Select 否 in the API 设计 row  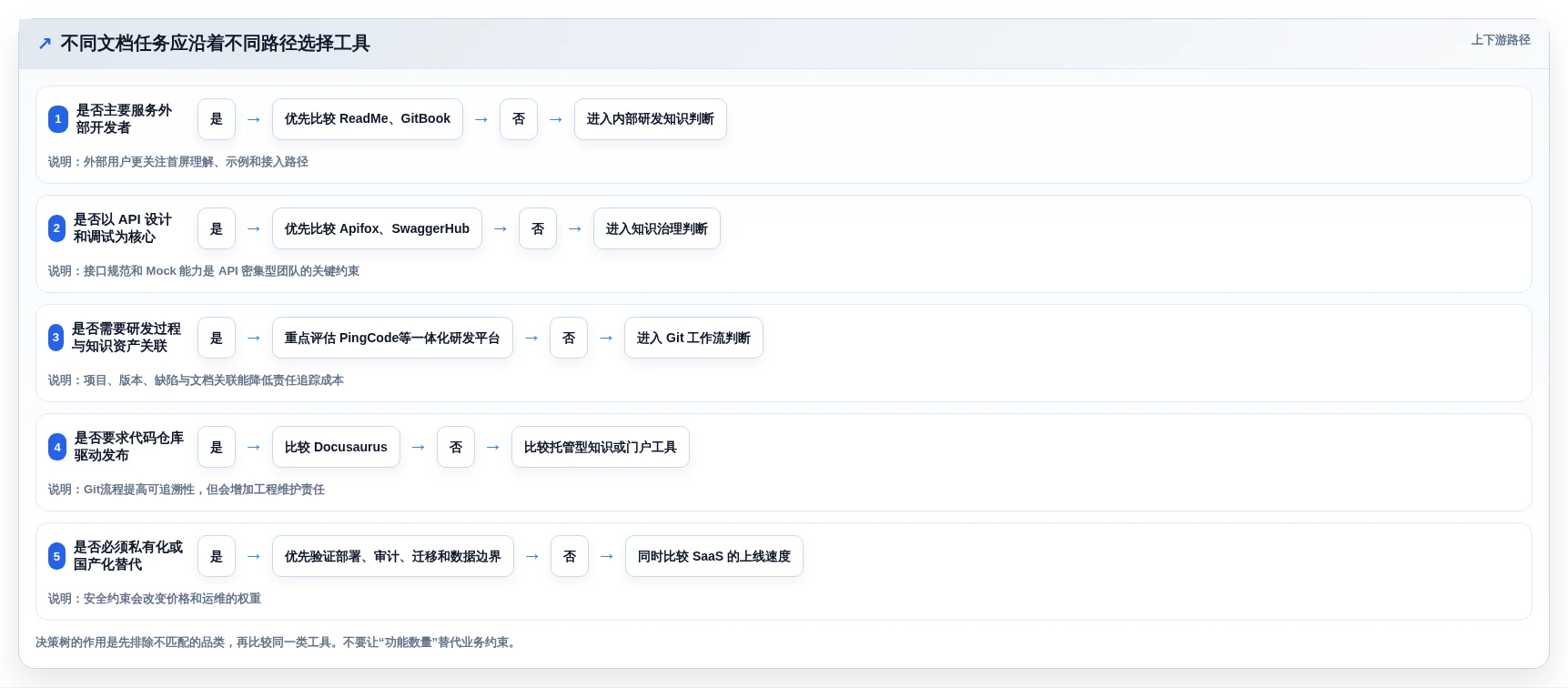[538, 228]
